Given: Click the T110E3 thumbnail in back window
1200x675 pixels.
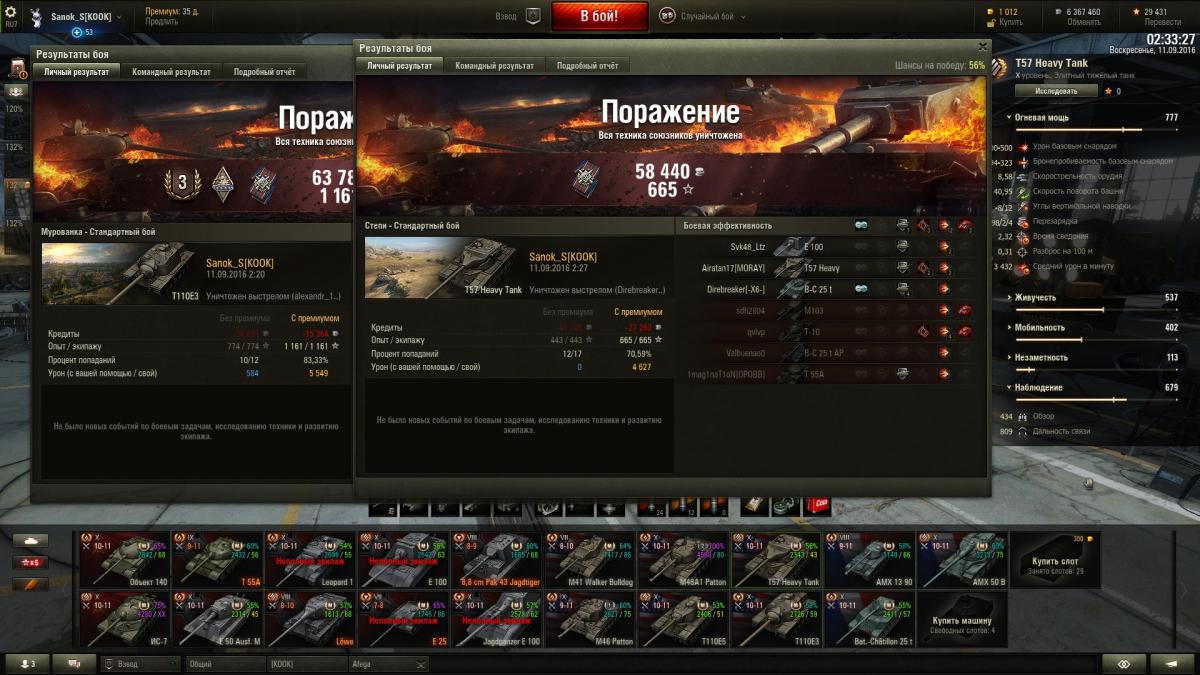Looking at the screenshot, I should point(120,272).
